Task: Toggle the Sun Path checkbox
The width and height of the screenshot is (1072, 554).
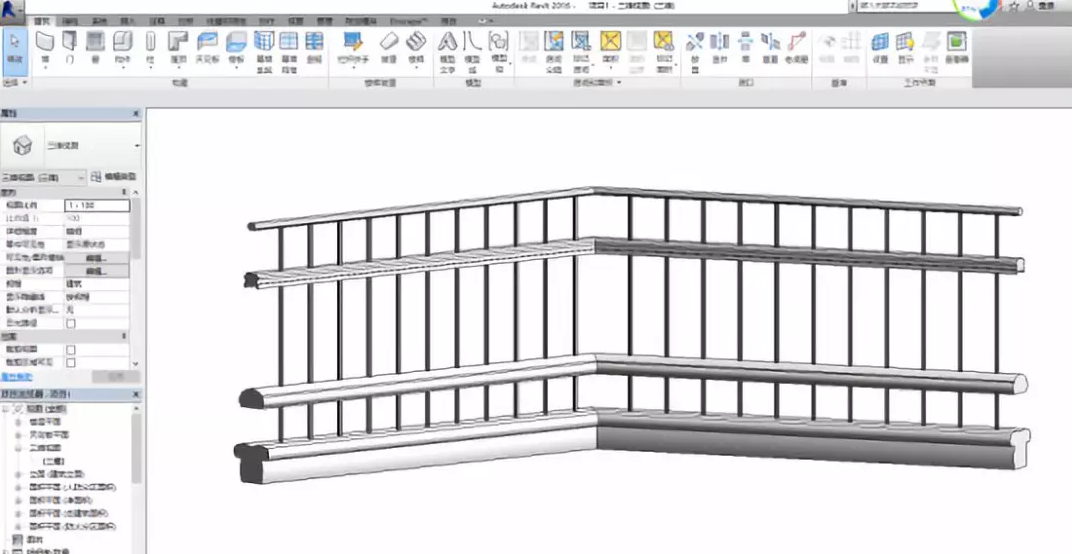Action: pos(70,324)
